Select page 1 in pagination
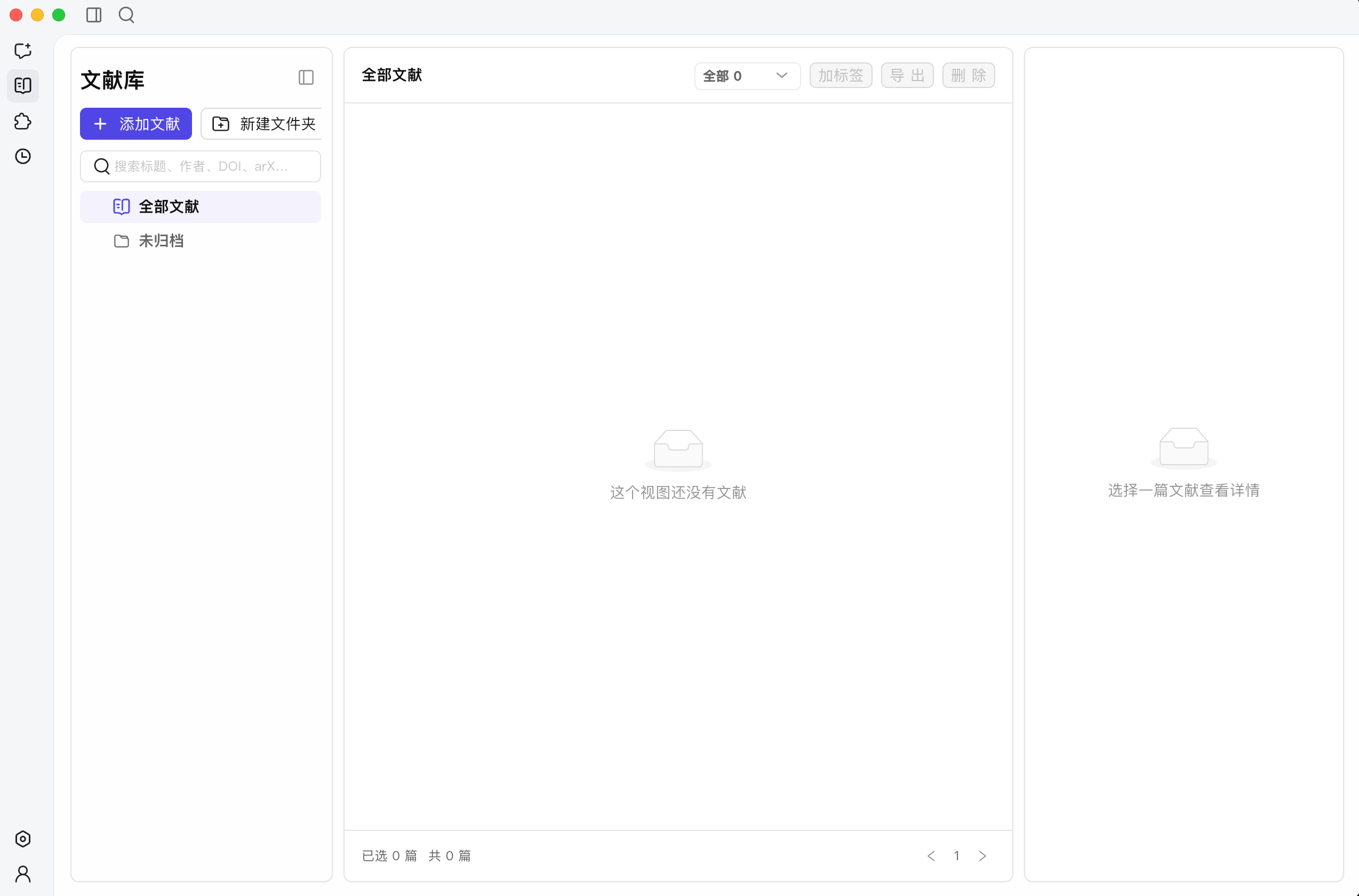 pos(956,855)
